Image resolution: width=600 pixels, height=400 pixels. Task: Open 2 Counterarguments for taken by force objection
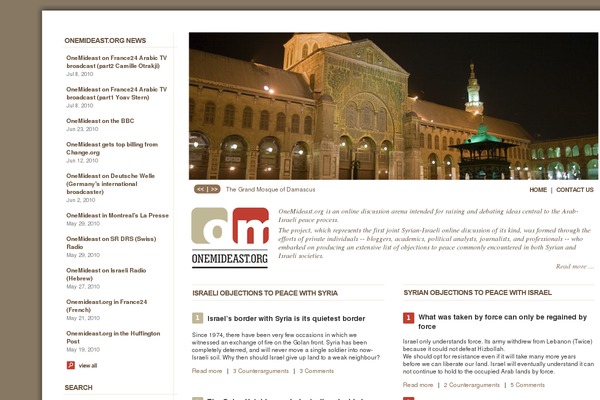click(472, 385)
